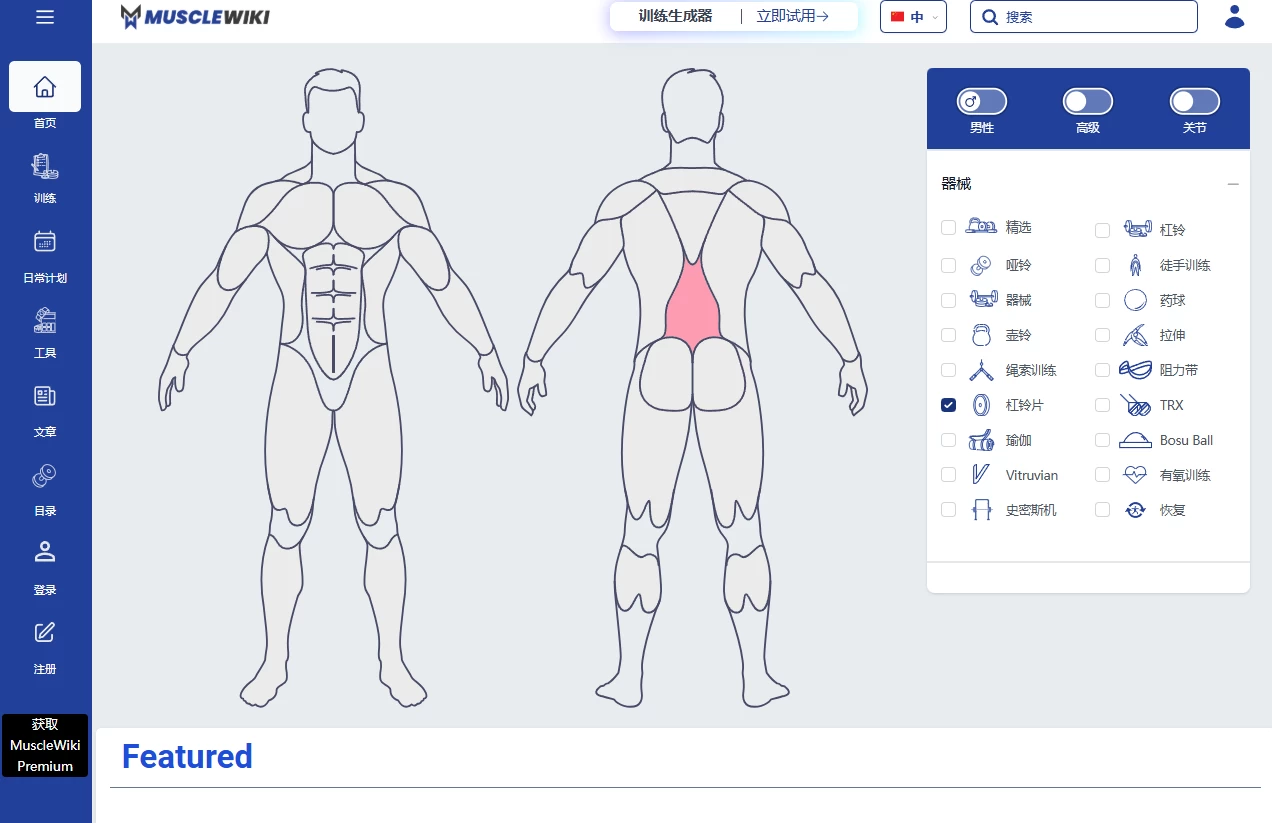Toggle the 男性 gender switch
This screenshot has width=1272, height=823.
coord(981,101)
